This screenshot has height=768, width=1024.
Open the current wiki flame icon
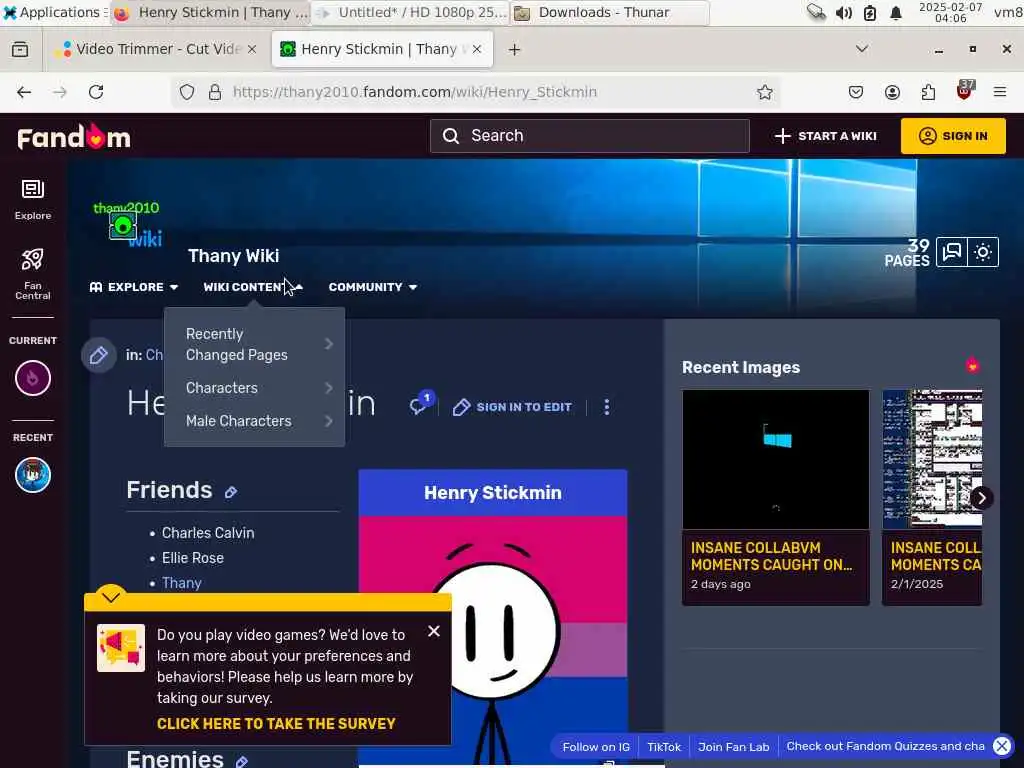point(33,378)
